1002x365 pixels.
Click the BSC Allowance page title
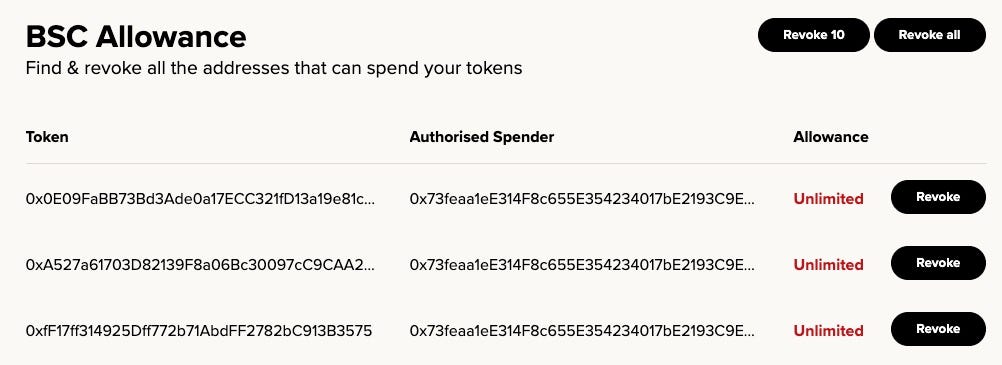point(136,36)
